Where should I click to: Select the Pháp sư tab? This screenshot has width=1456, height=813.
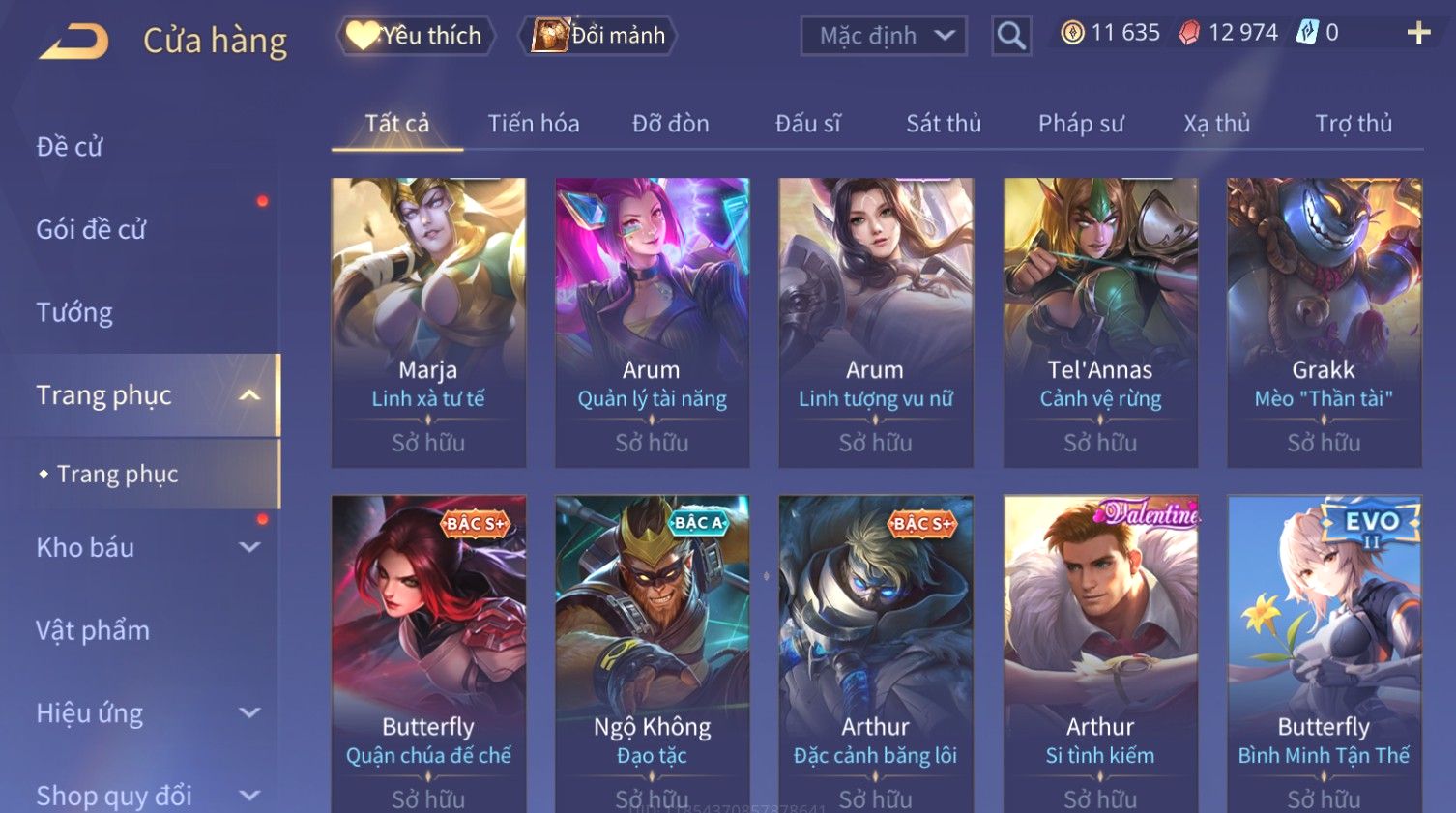pos(1081,124)
